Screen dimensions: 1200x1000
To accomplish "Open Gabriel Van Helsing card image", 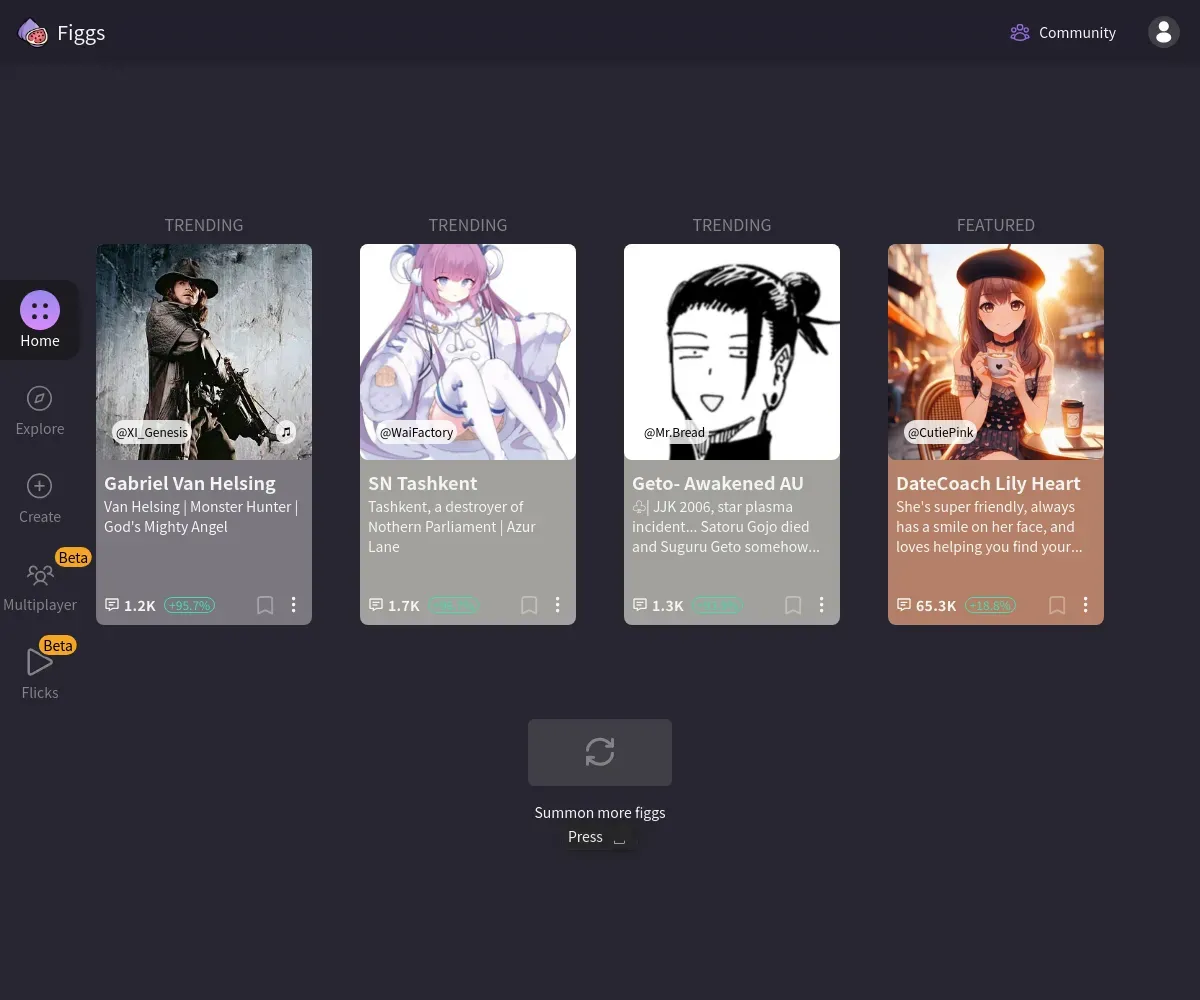I will pos(204,352).
